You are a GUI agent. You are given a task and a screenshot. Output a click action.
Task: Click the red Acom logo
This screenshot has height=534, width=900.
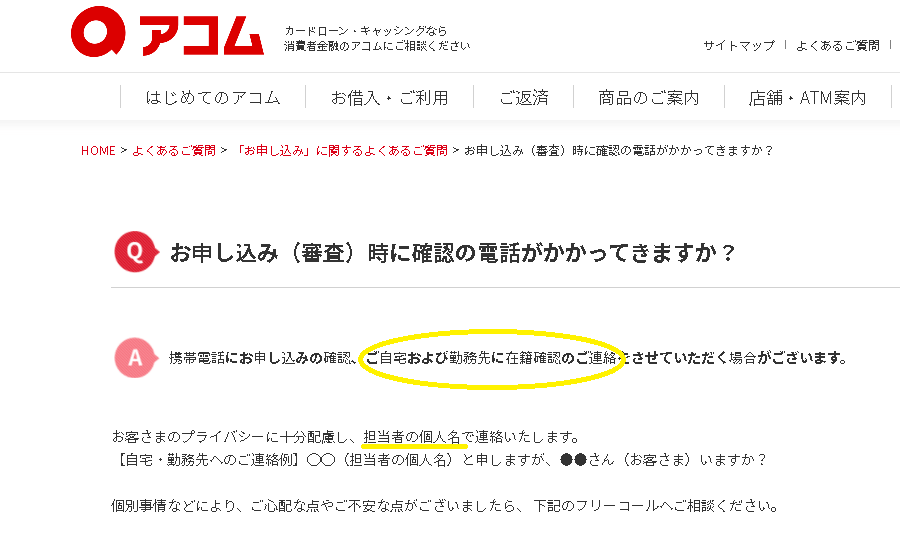point(167,32)
